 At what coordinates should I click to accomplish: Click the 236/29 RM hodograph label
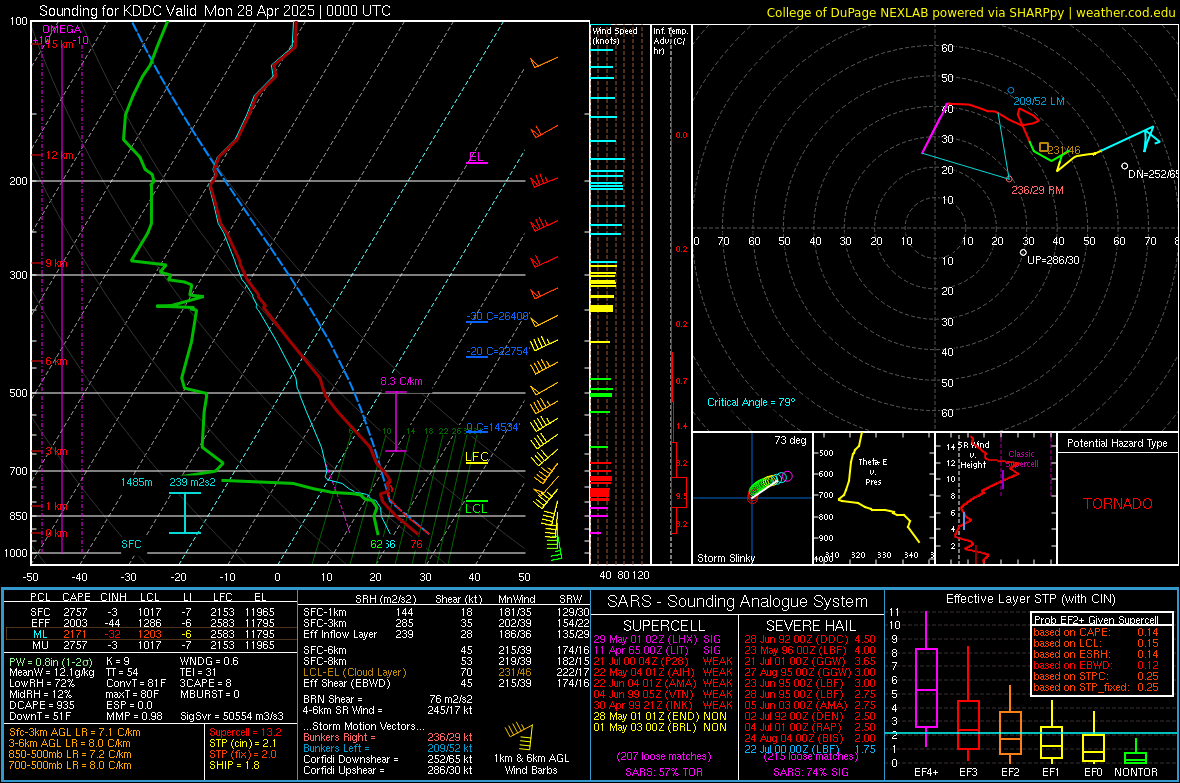[x=1038, y=190]
